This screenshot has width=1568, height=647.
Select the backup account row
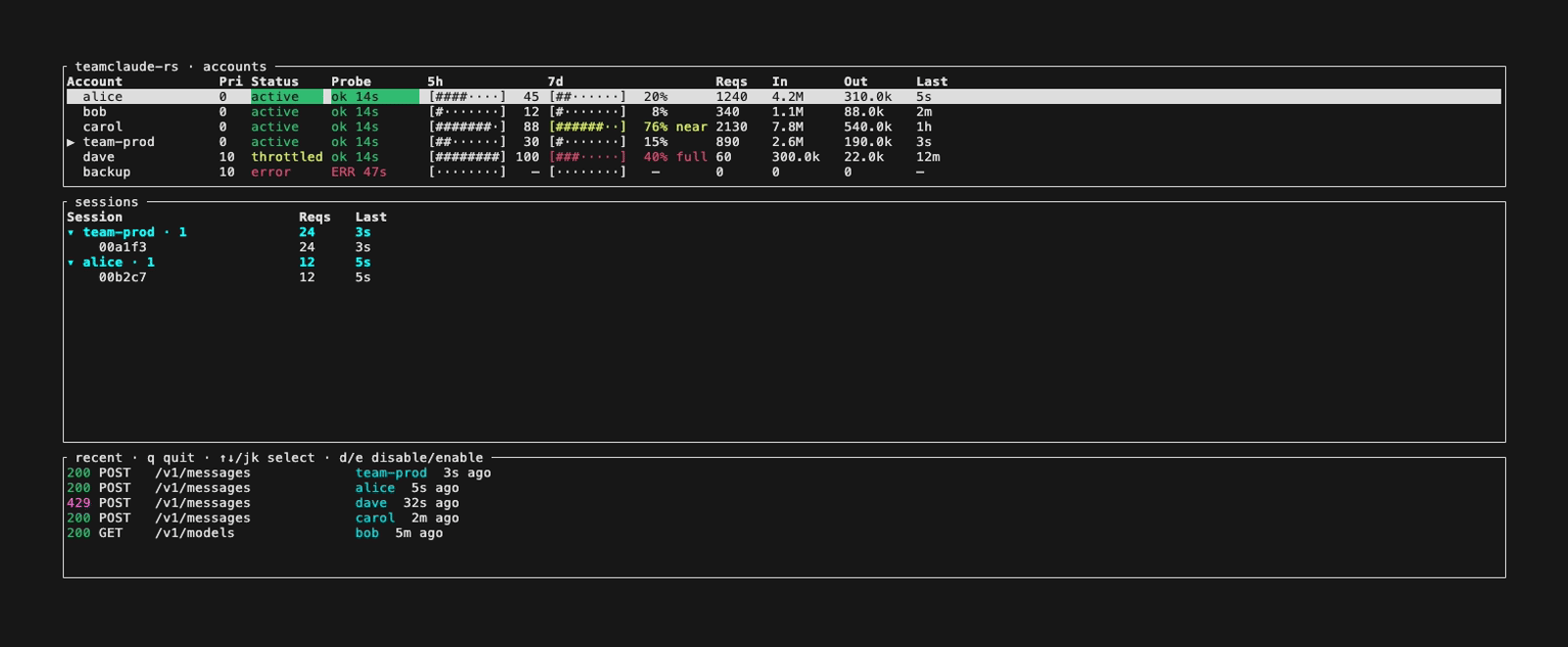pyautogui.click(x=784, y=173)
